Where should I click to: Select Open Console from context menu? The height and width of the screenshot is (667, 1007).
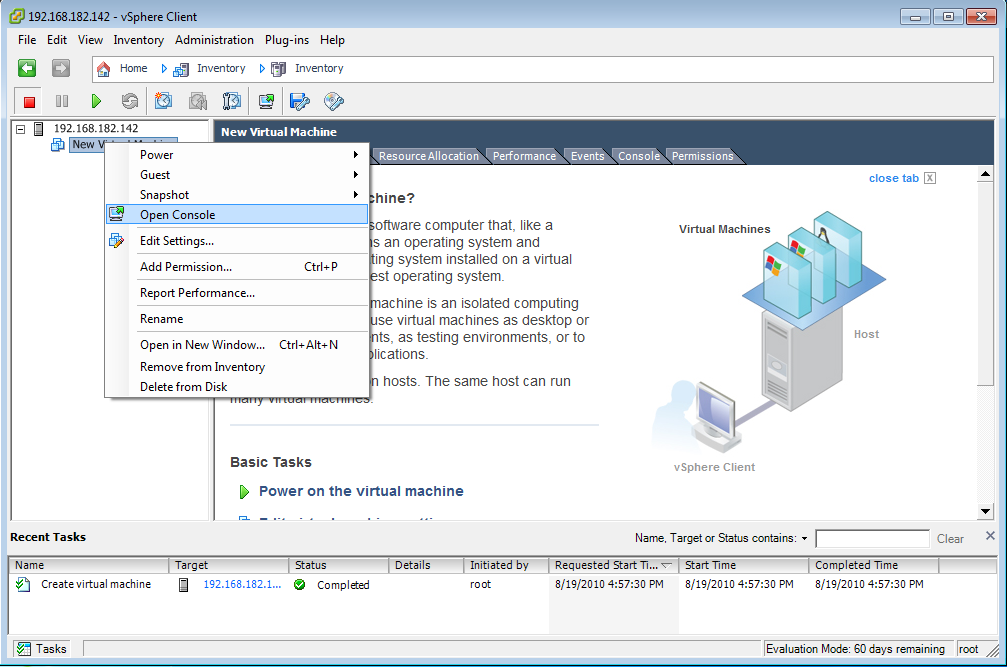pyautogui.click(x=237, y=214)
